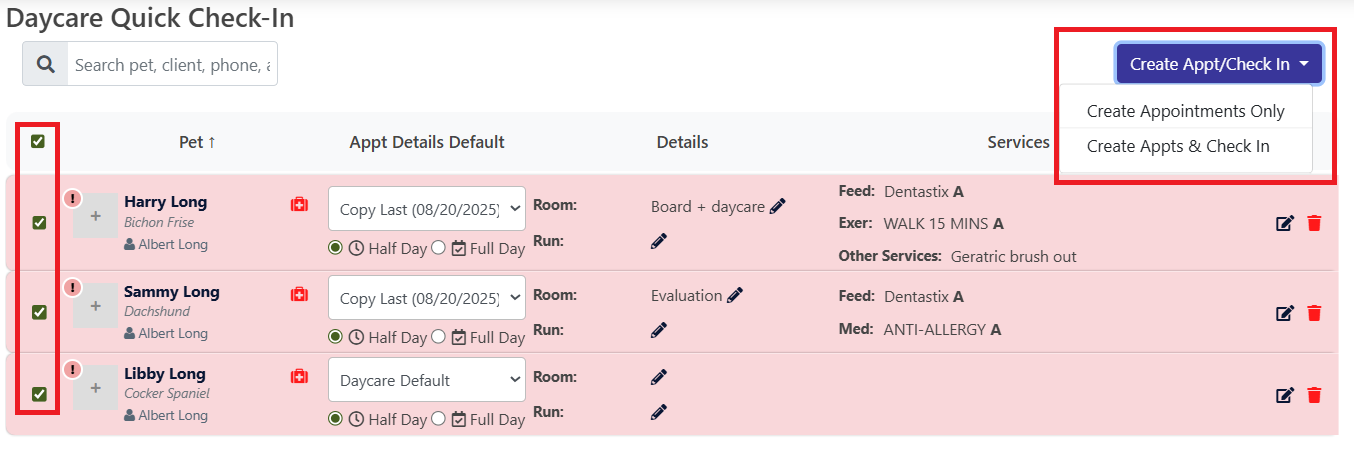Edit Sammy Long's appointment using edit icon

(1285, 313)
